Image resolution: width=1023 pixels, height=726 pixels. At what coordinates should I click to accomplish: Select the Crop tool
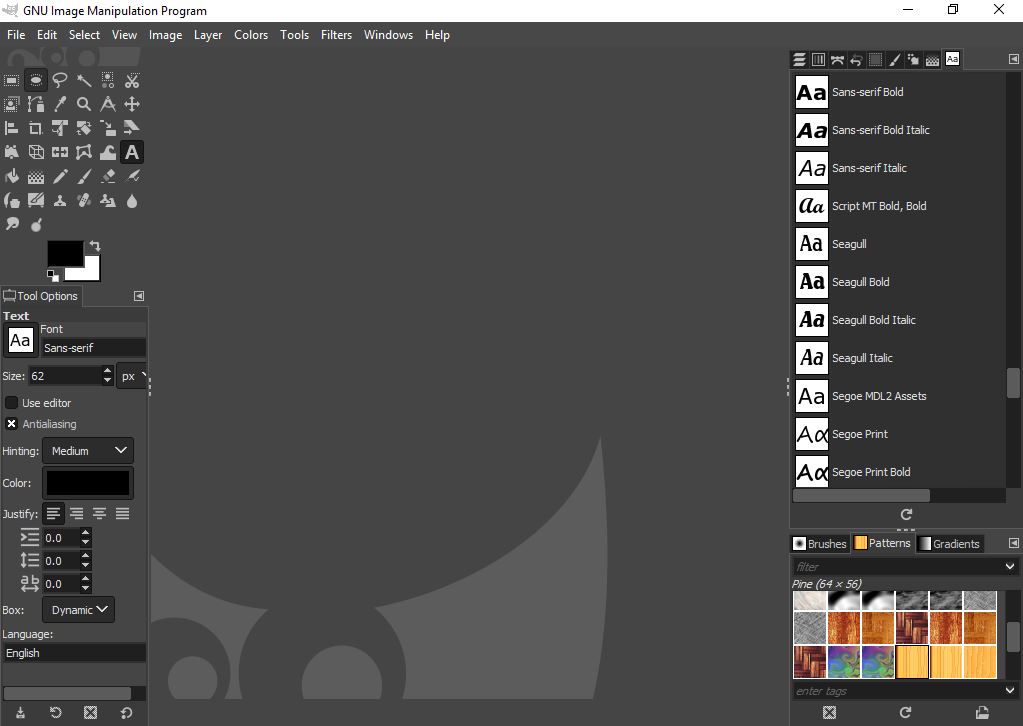point(36,129)
